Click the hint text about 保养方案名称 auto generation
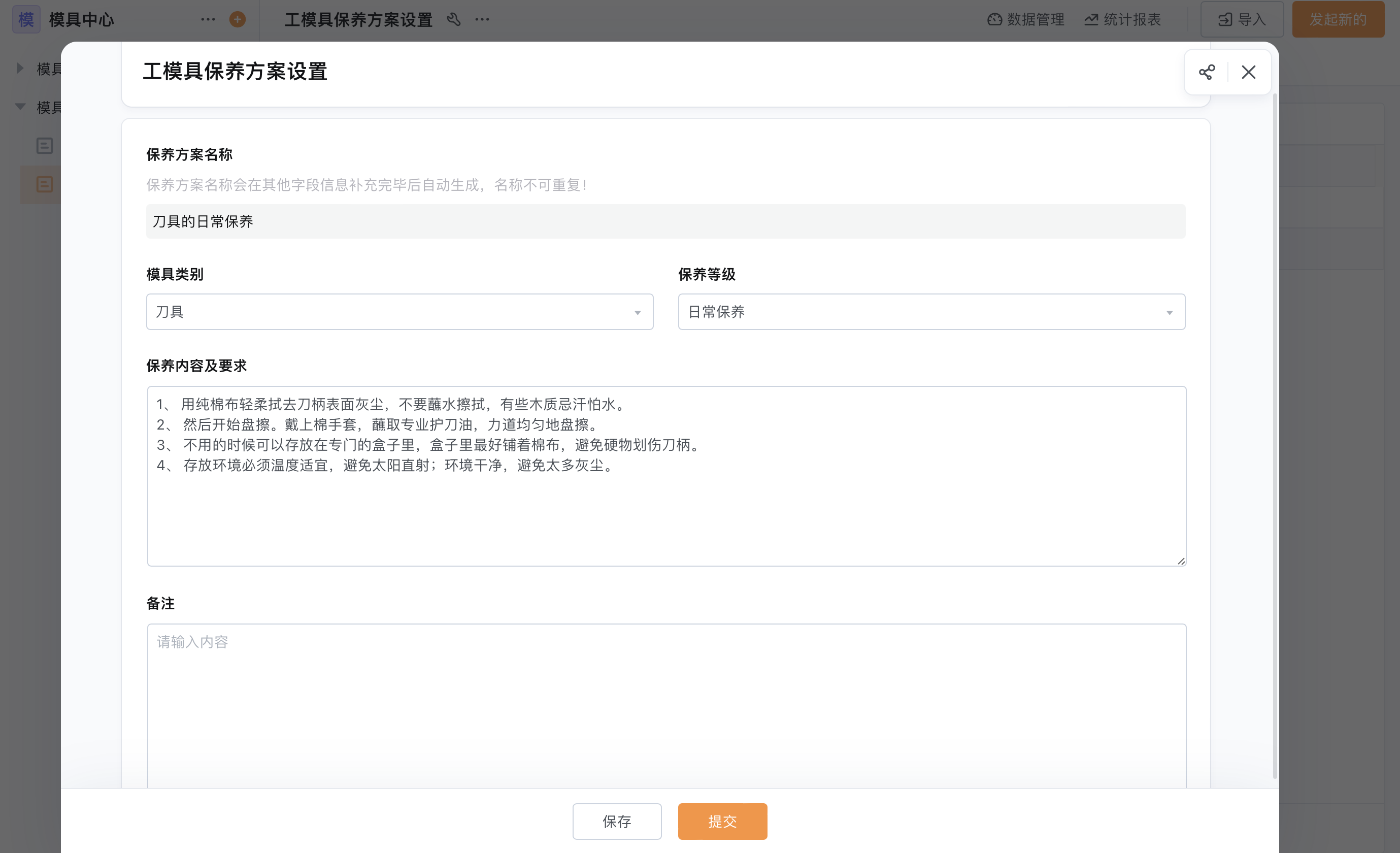 366,185
